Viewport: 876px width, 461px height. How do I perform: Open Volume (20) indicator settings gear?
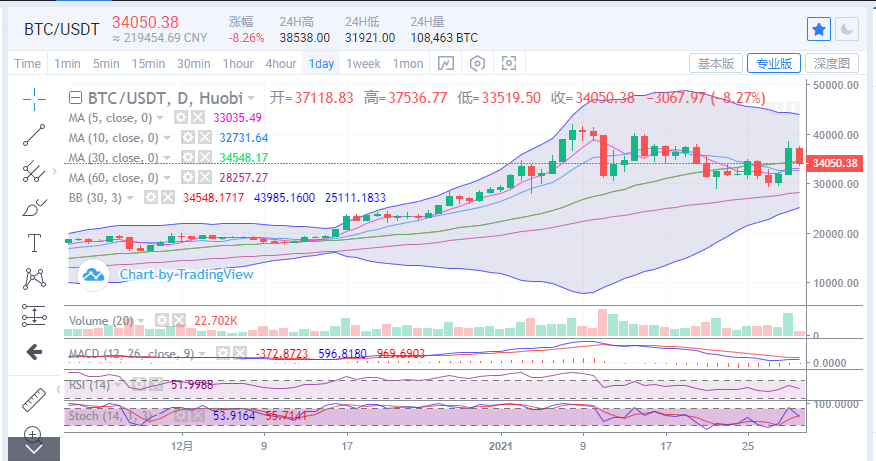(161, 320)
